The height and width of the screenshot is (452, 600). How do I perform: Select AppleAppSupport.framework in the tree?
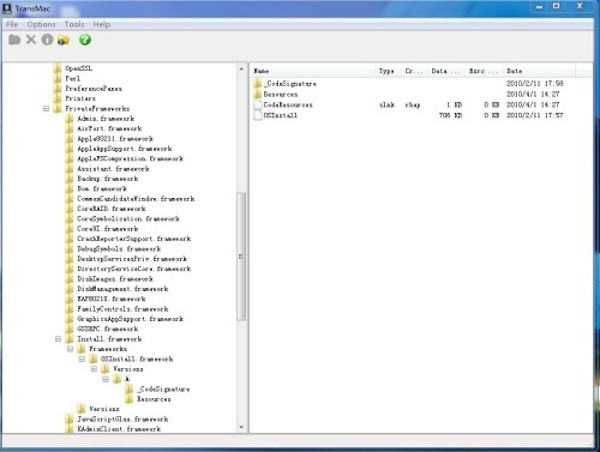[x=124, y=148]
